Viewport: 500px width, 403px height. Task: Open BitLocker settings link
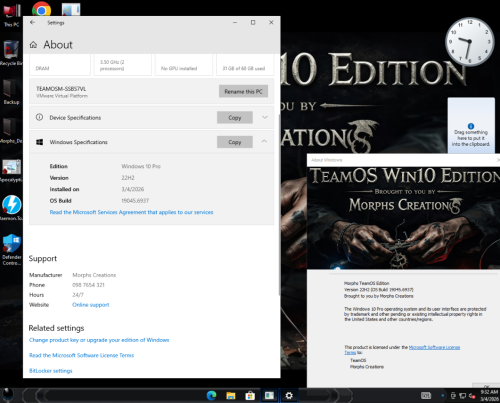(x=51, y=371)
